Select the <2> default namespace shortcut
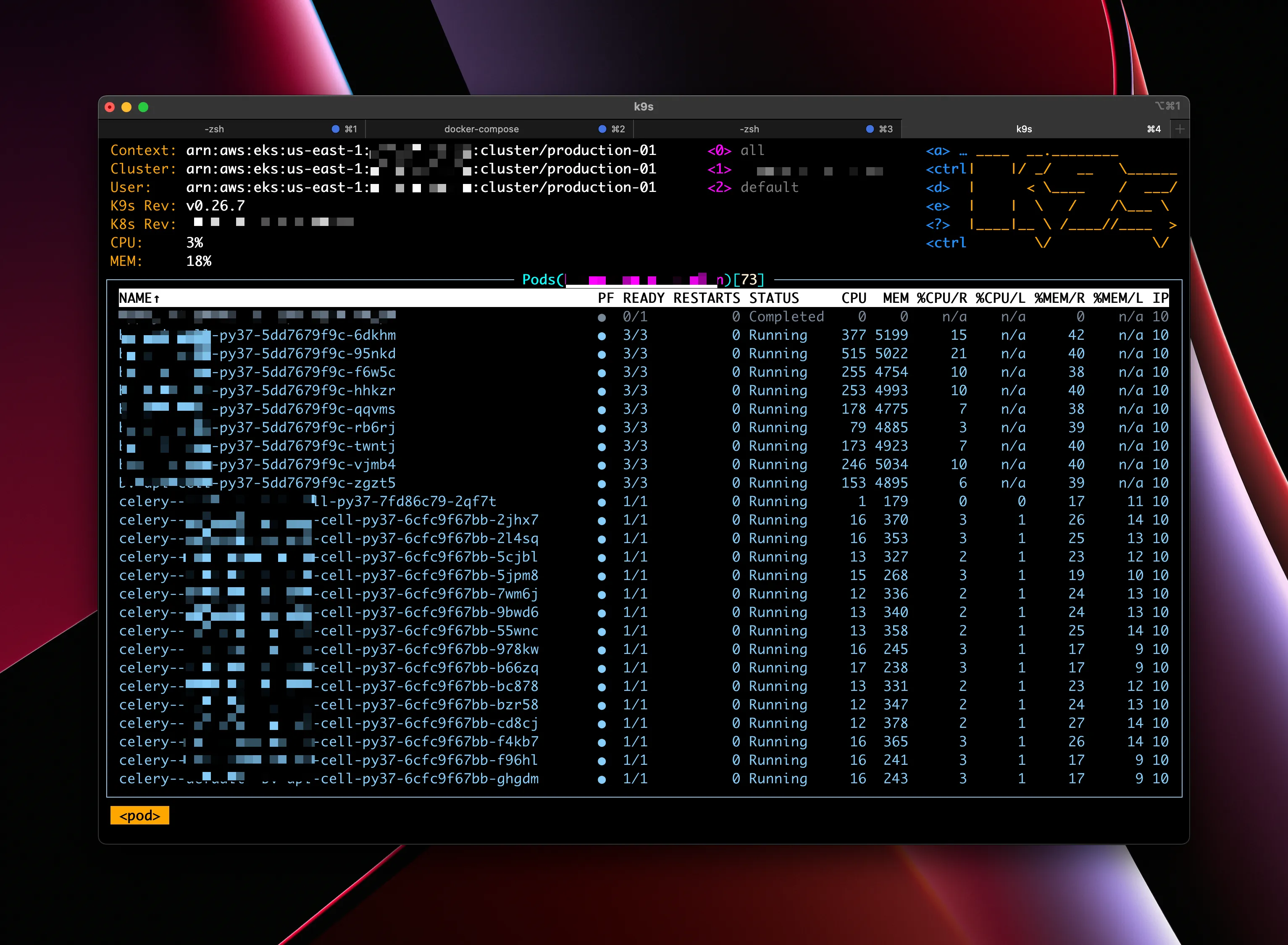Image resolution: width=1288 pixels, height=945 pixels. click(753, 188)
